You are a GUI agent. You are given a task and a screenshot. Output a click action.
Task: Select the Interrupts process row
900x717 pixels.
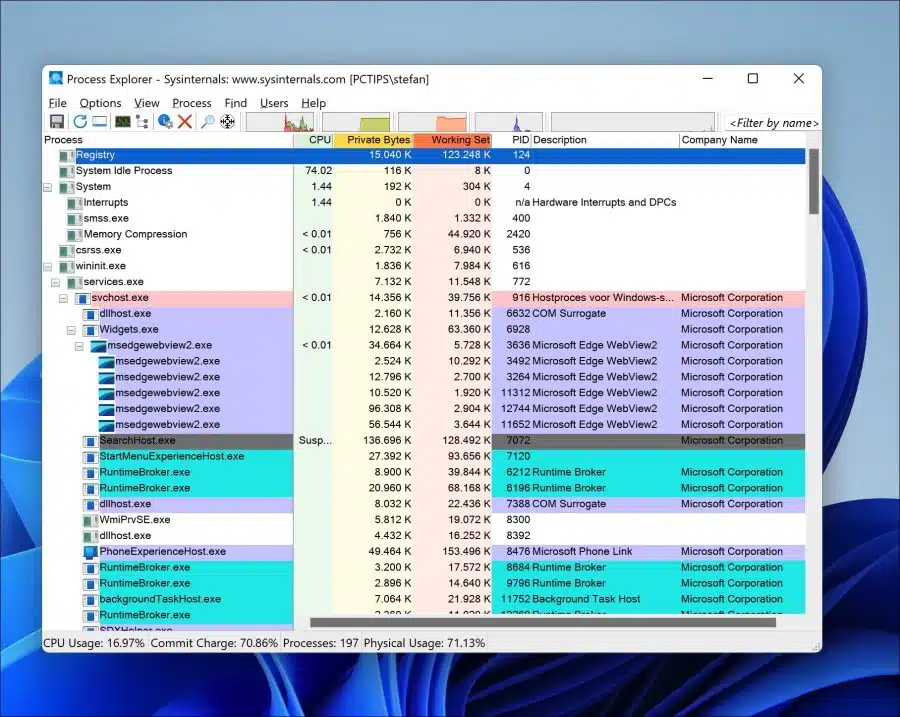point(425,203)
